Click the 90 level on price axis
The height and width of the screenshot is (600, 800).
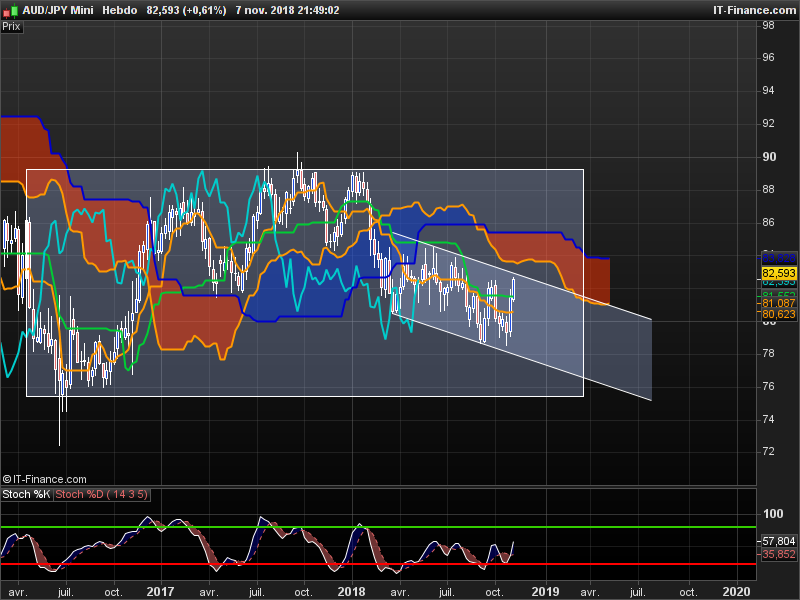click(x=769, y=157)
